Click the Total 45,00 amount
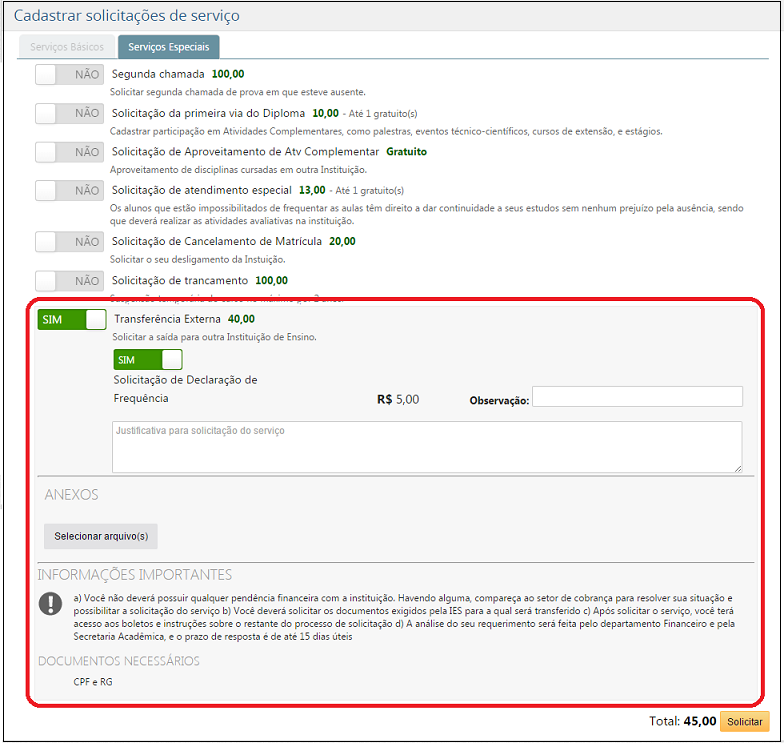 [x=699, y=721]
